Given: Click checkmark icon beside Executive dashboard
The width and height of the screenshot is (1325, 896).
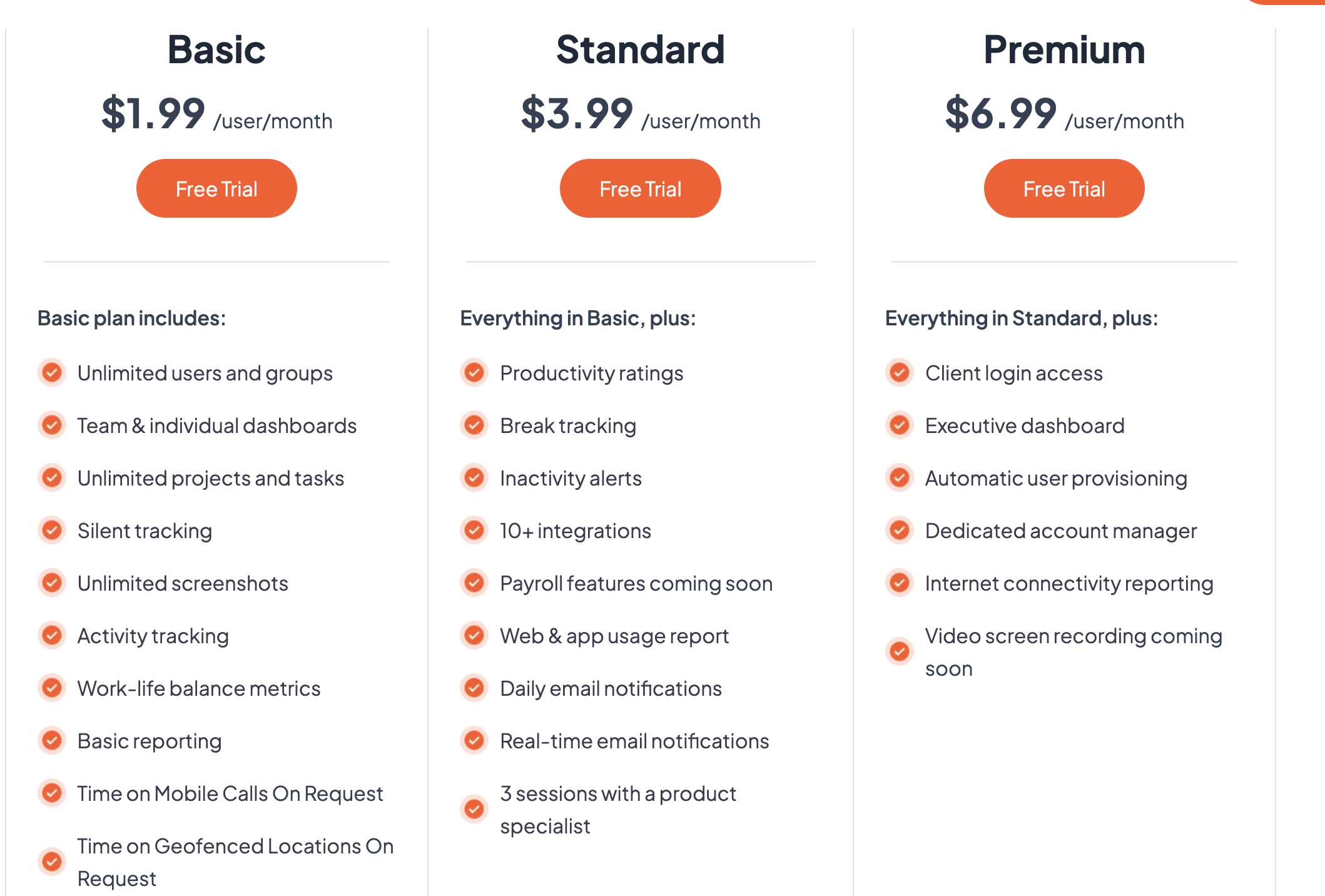Looking at the screenshot, I should (900, 425).
